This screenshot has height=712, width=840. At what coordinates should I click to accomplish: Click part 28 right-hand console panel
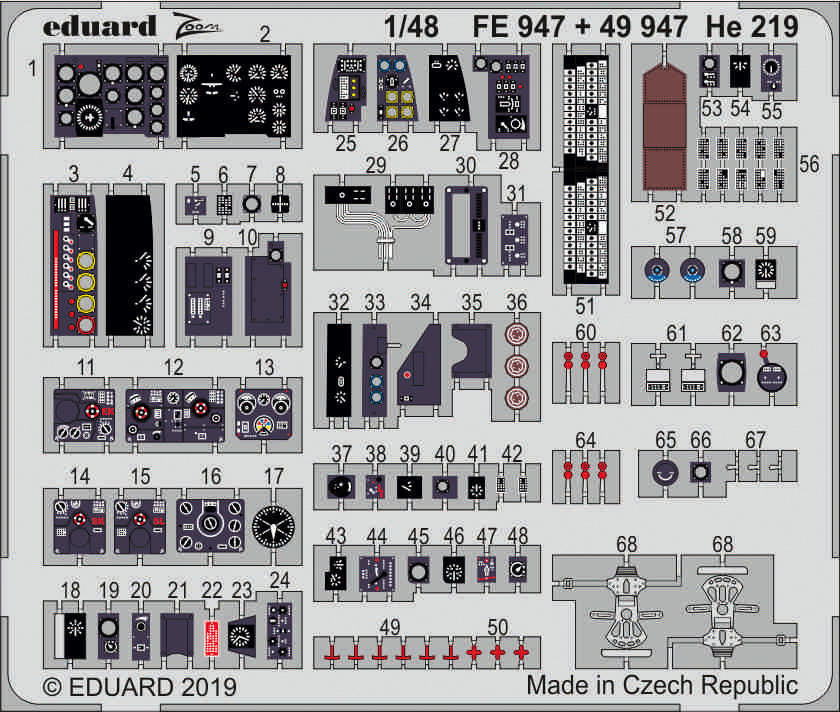[502, 96]
